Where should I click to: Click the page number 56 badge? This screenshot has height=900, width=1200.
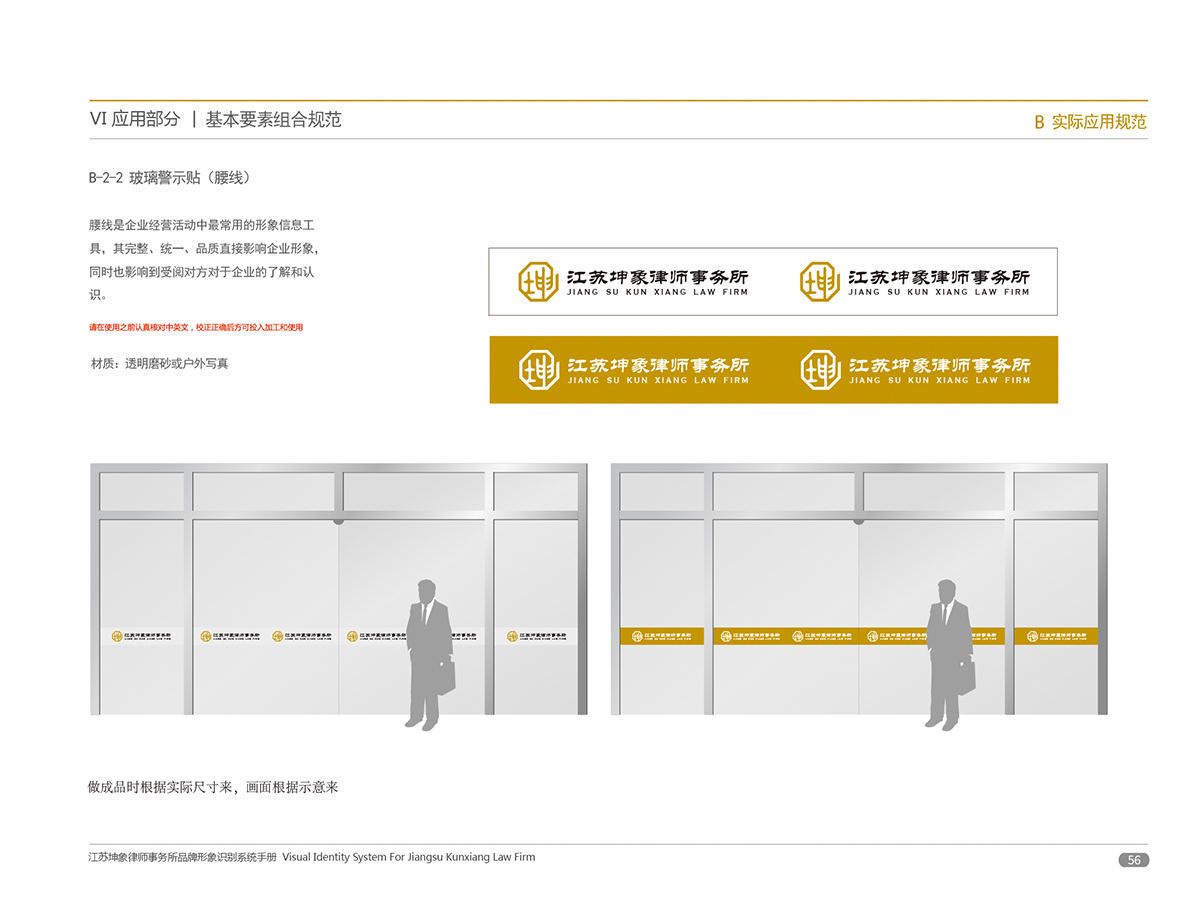pyautogui.click(x=1133, y=860)
